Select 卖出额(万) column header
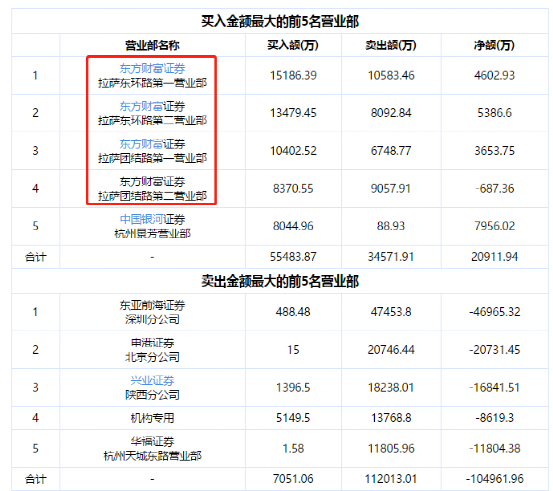This screenshot has height=491, width=553. point(391,45)
